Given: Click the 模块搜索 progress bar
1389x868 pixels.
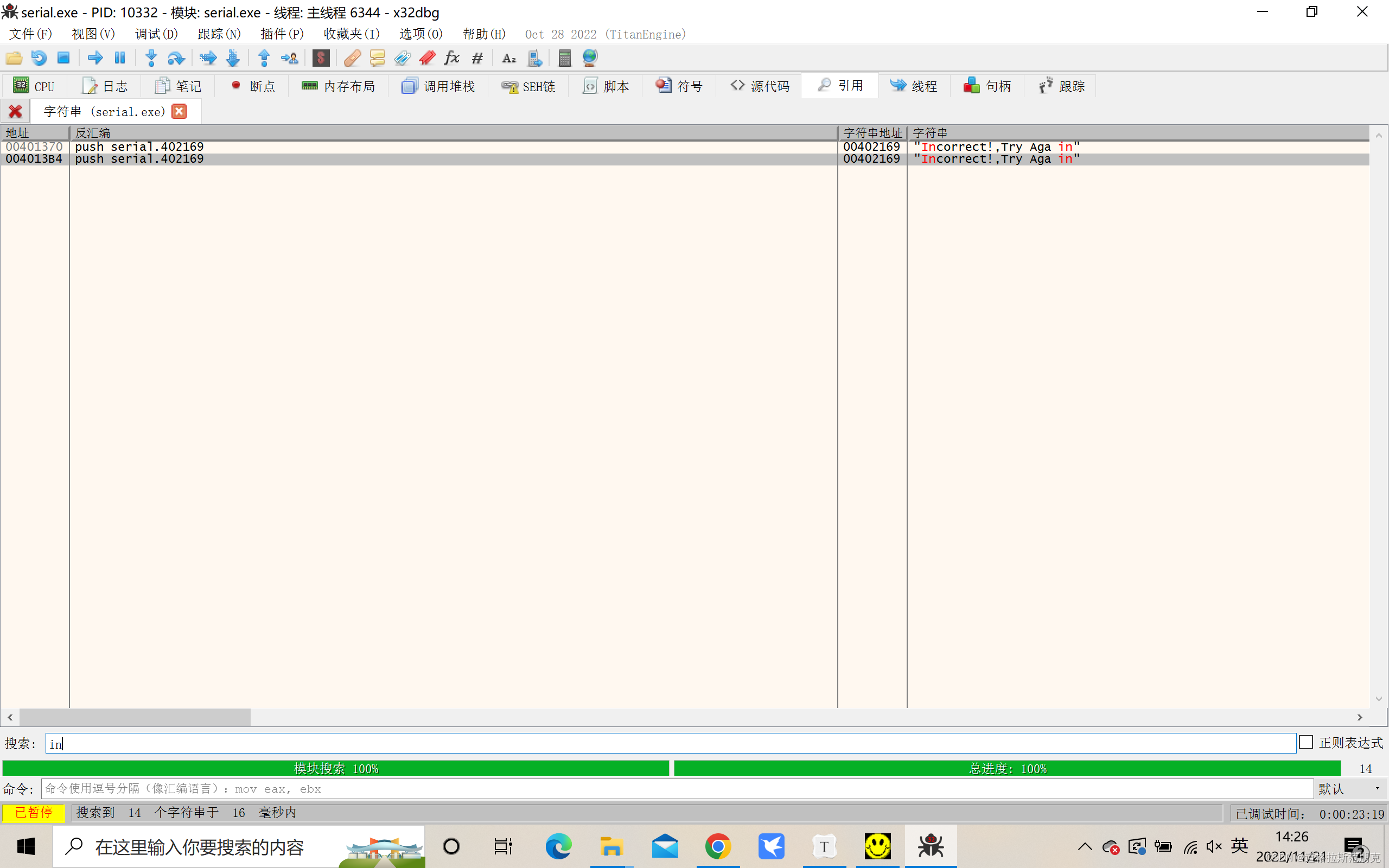Looking at the screenshot, I should pos(337,767).
